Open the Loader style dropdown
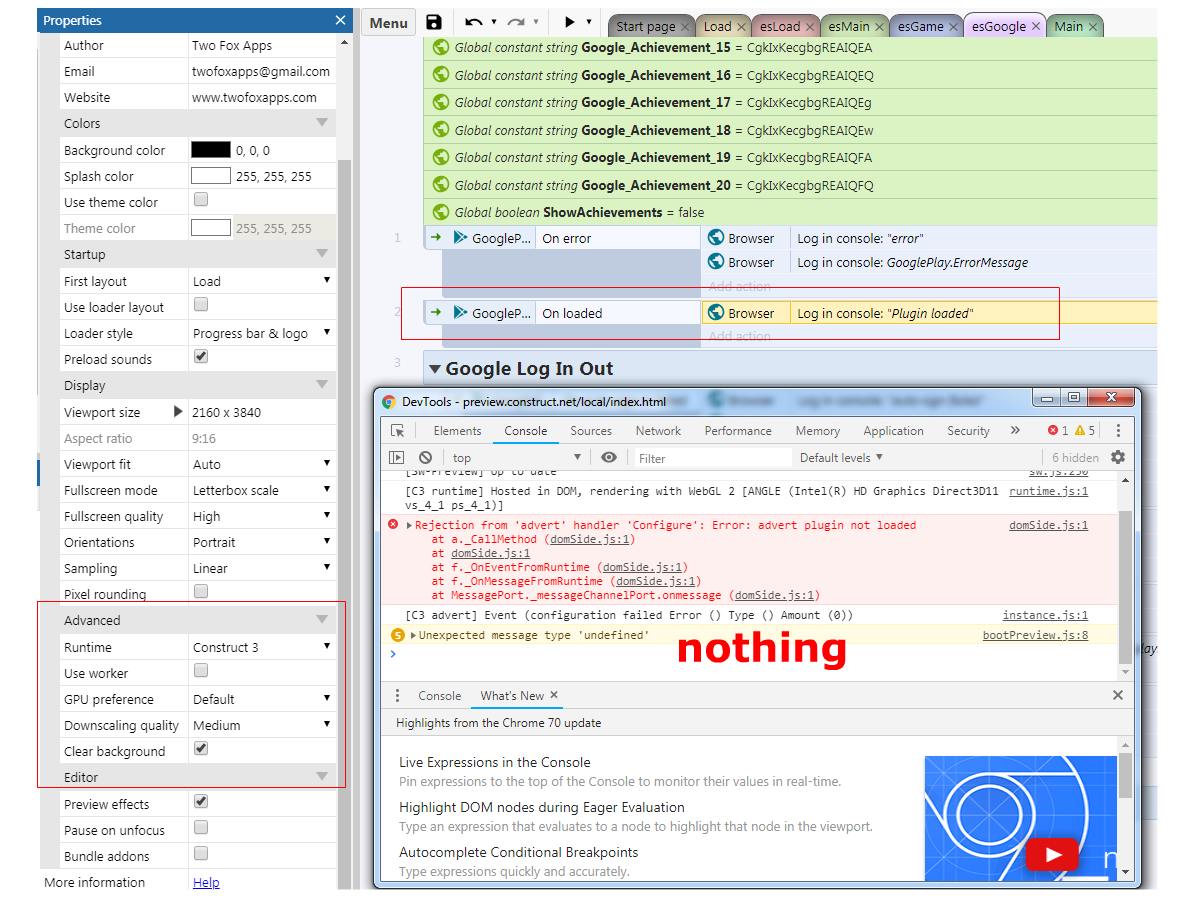 coord(262,333)
